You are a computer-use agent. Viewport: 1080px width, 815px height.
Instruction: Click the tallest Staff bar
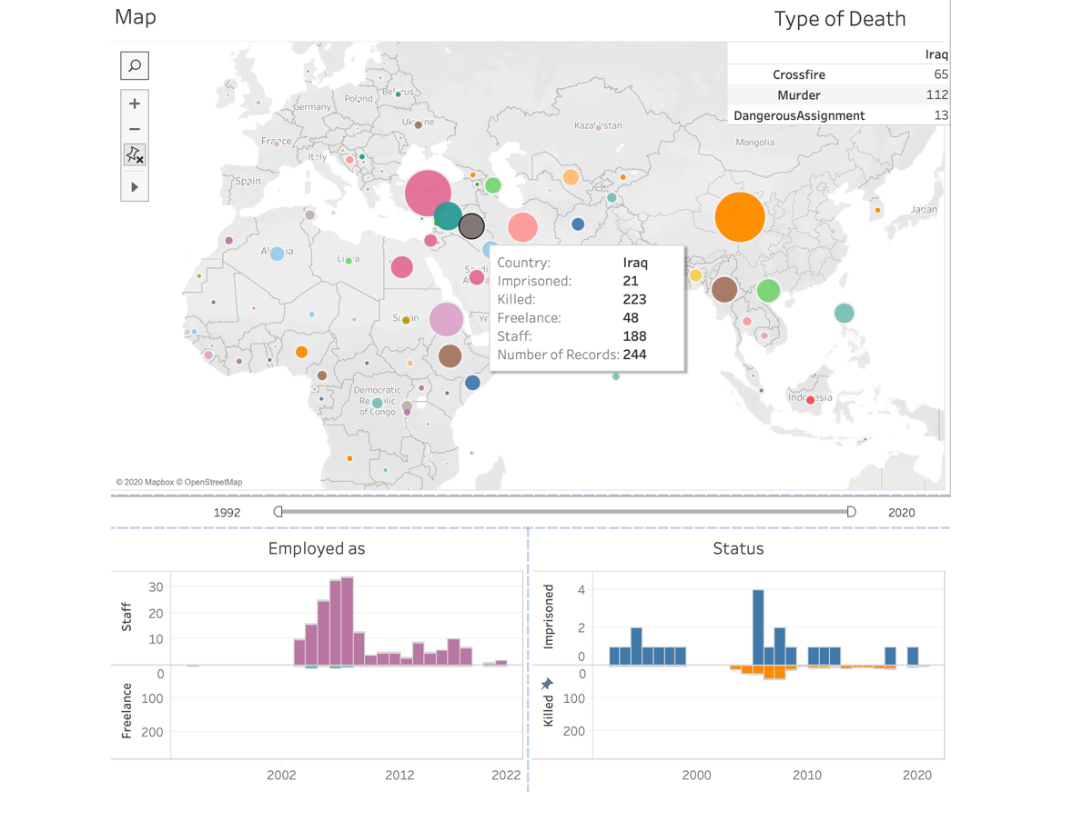tap(347, 621)
